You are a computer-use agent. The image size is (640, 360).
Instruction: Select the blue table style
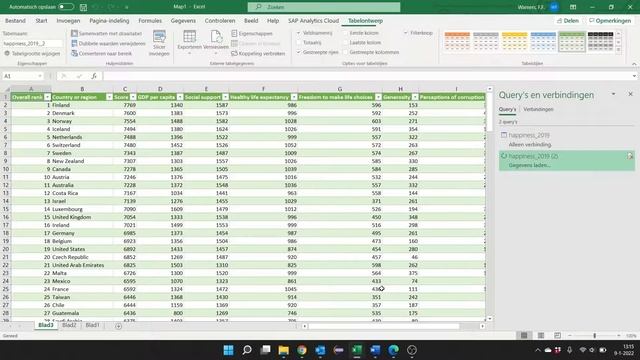[x=543, y=41]
